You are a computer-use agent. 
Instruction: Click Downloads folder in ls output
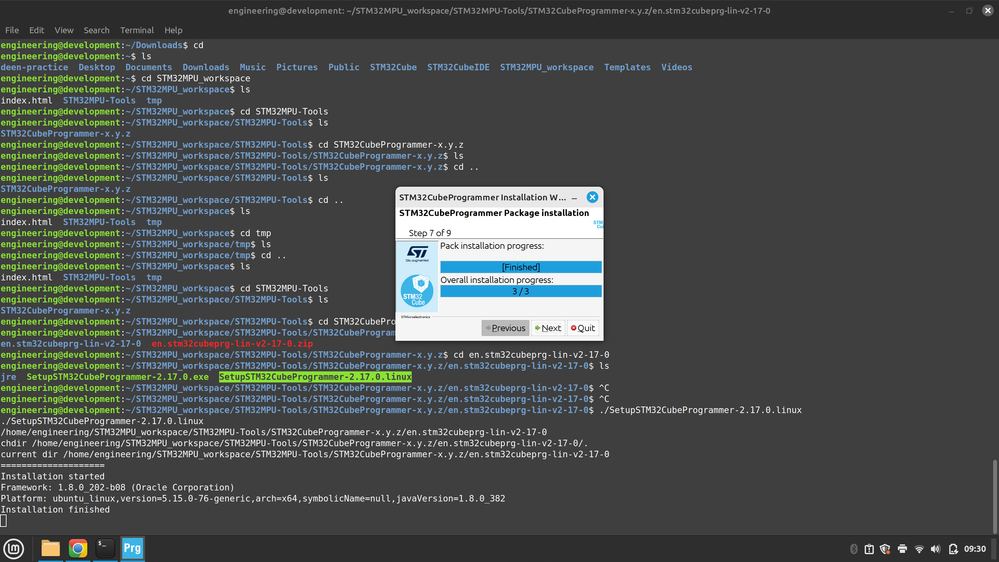[x=206, y=67]
